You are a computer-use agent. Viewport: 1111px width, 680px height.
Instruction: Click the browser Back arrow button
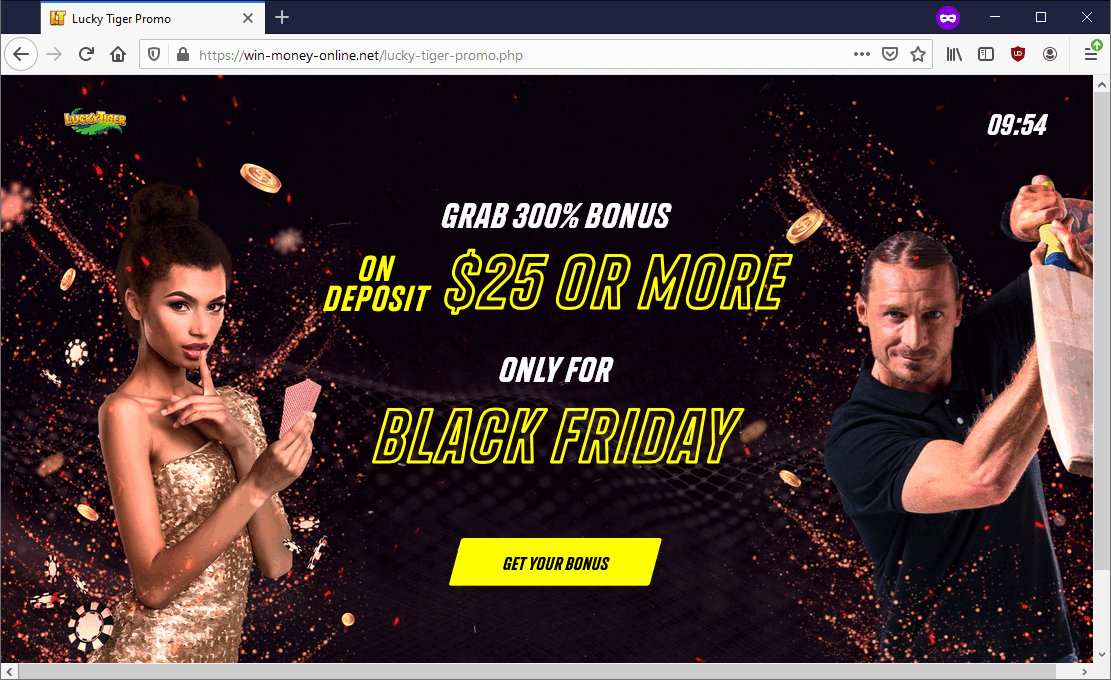click(21, 55)
